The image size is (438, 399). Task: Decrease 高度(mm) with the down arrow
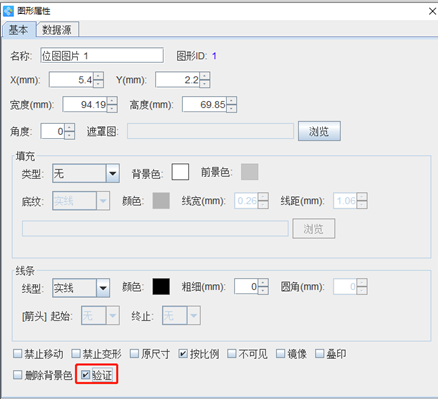click(231, 108)
